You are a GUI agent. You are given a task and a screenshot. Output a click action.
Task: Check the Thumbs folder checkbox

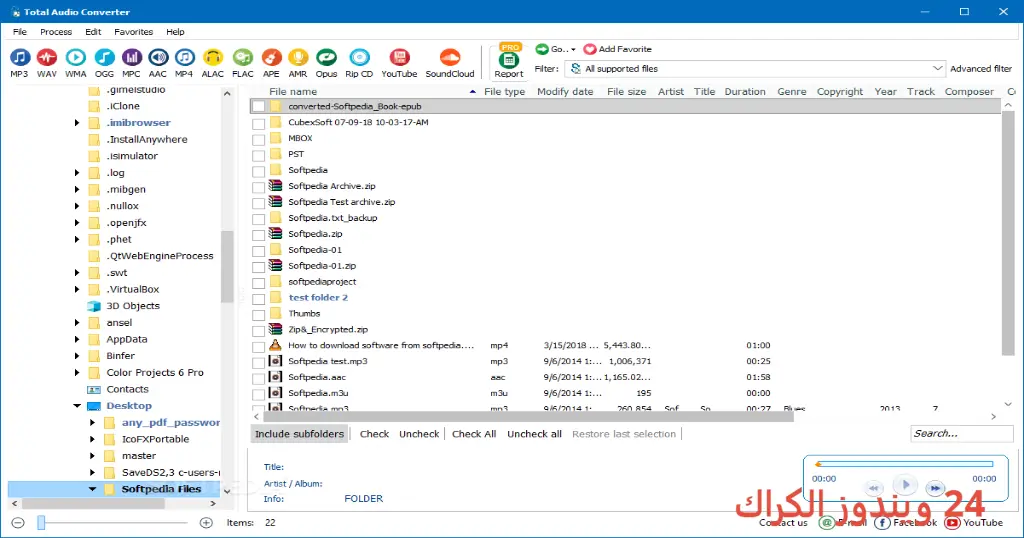pos(259,315)
